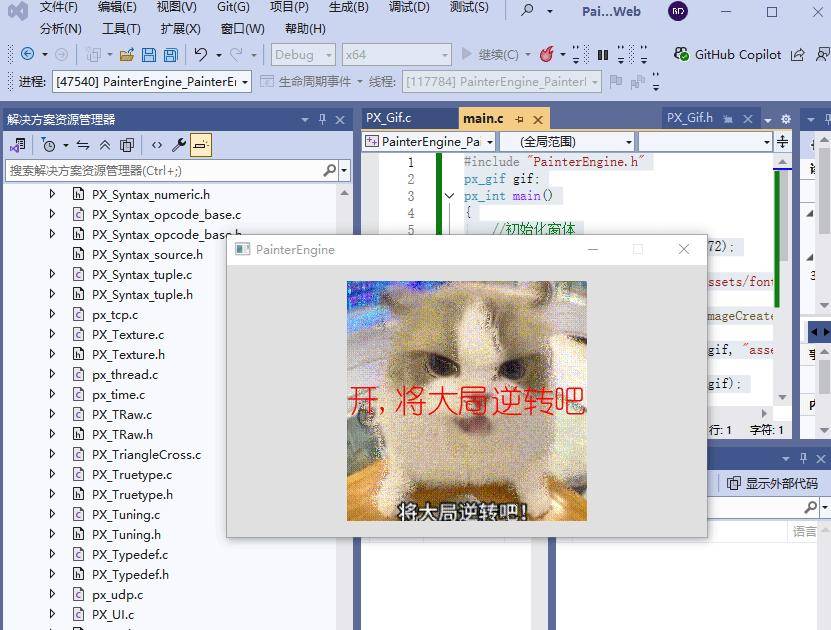This screenshot has height=630, width=831.
Task: Close the main.c tab
Action: pyautogui.click(x=538, y=120)
